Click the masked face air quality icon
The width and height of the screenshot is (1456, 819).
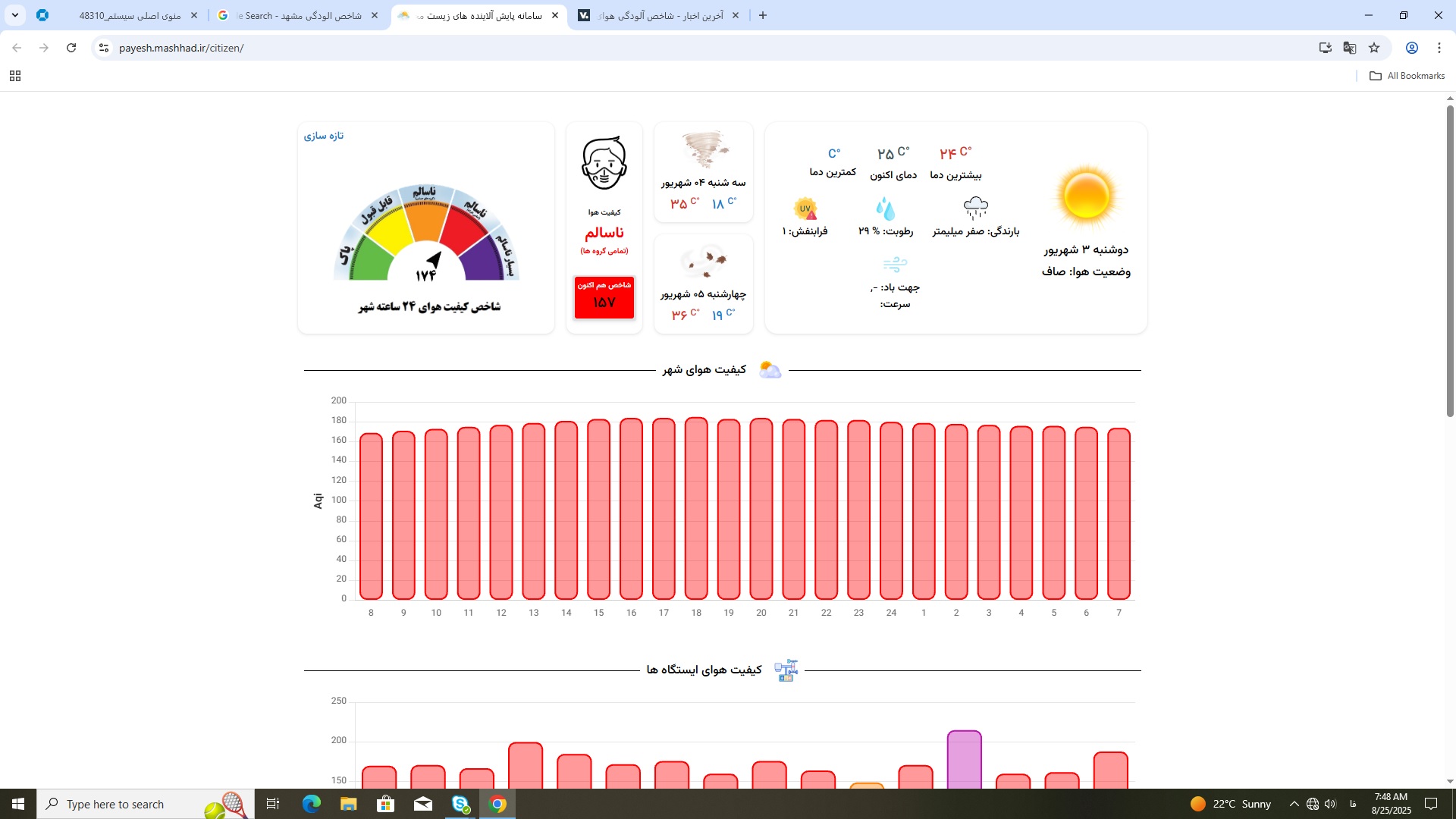click(x=604, y=163)
